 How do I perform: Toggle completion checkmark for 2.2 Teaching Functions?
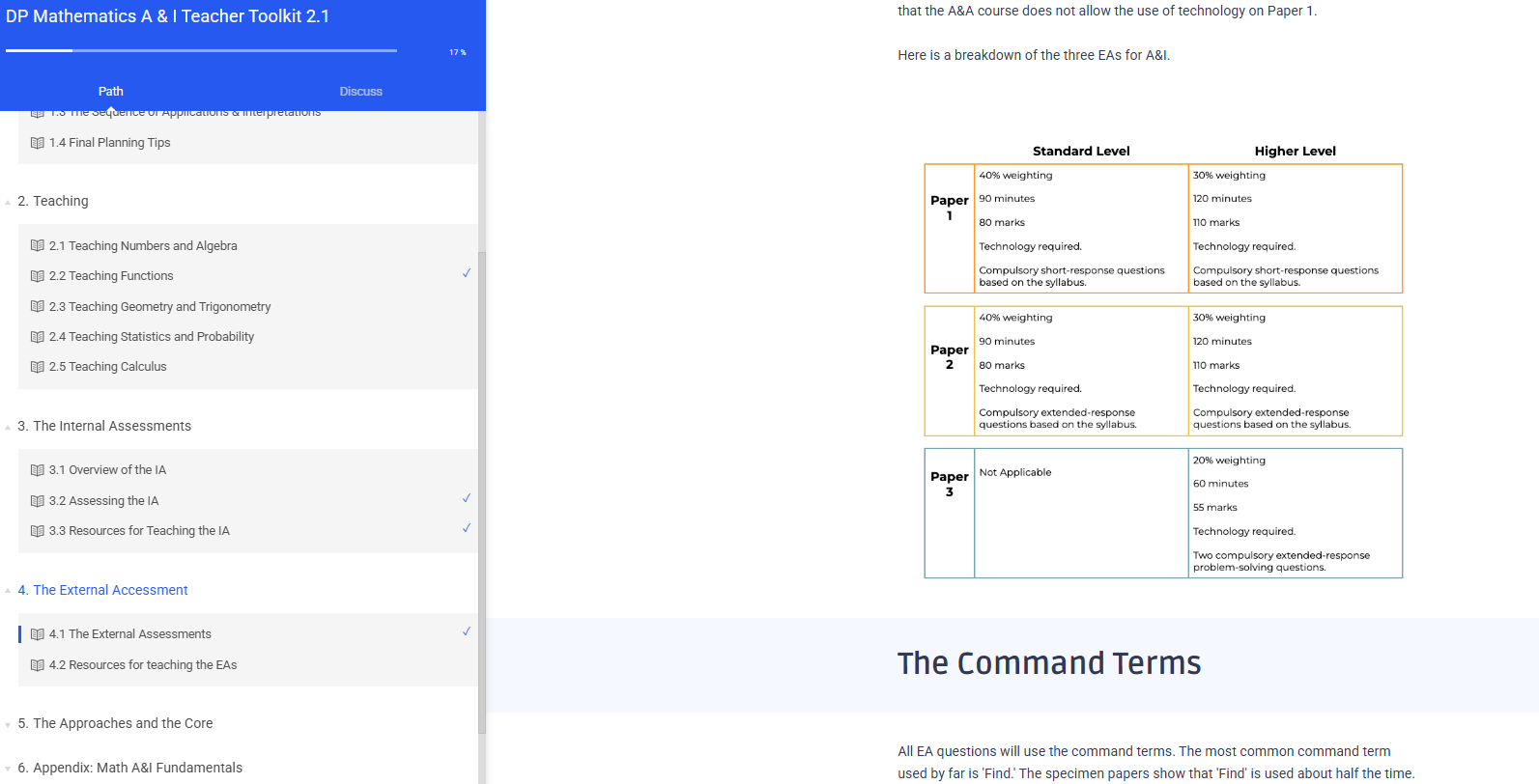(x=466, y=274)
